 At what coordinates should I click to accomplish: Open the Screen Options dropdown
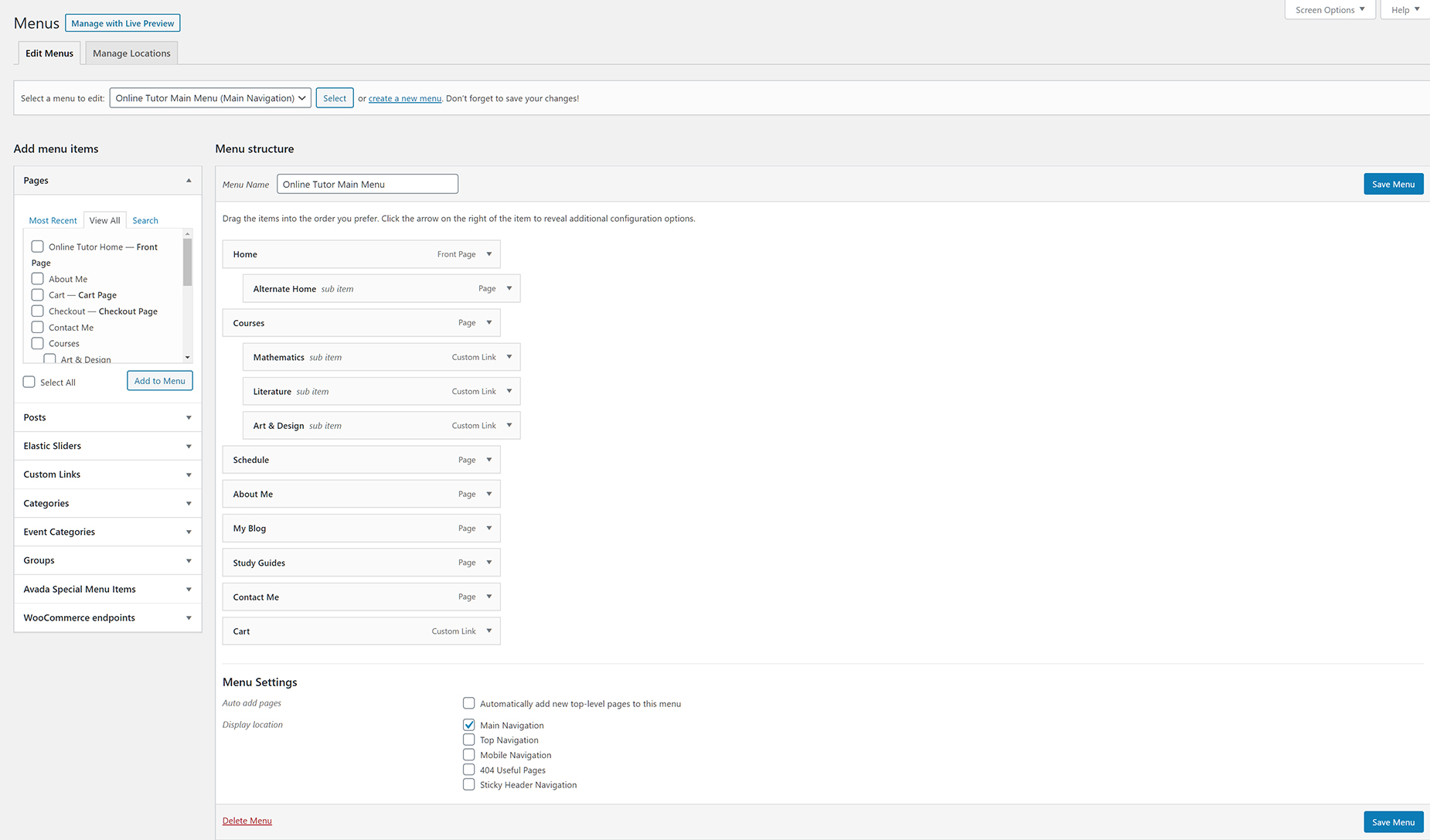[x=1330, y=9]
